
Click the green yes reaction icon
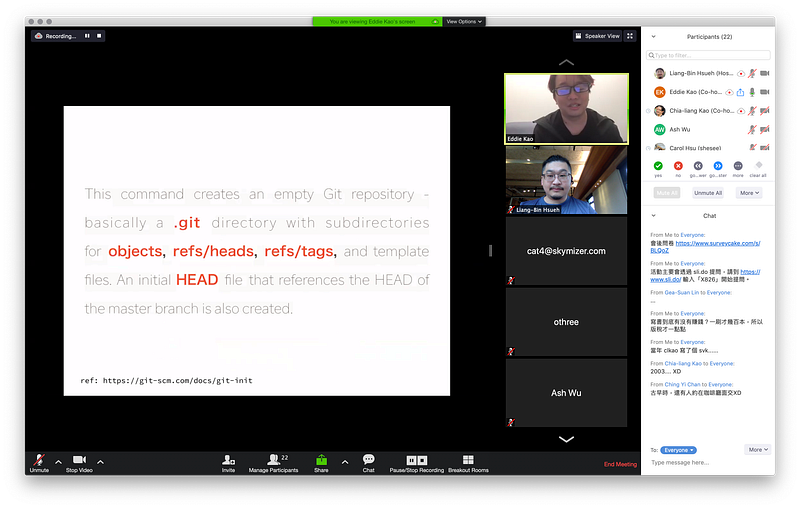click(658, 166)
